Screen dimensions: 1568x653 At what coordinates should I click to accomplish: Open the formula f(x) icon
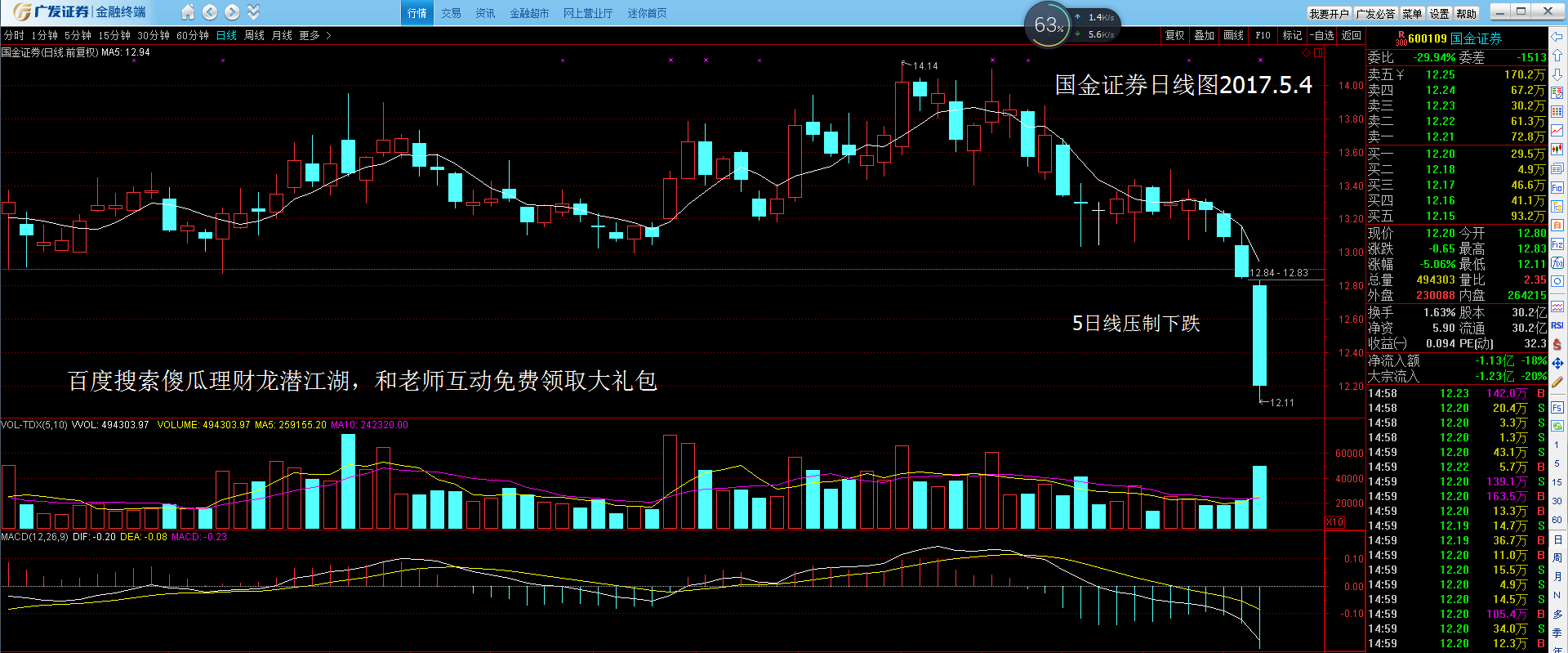pos(1557,263)
